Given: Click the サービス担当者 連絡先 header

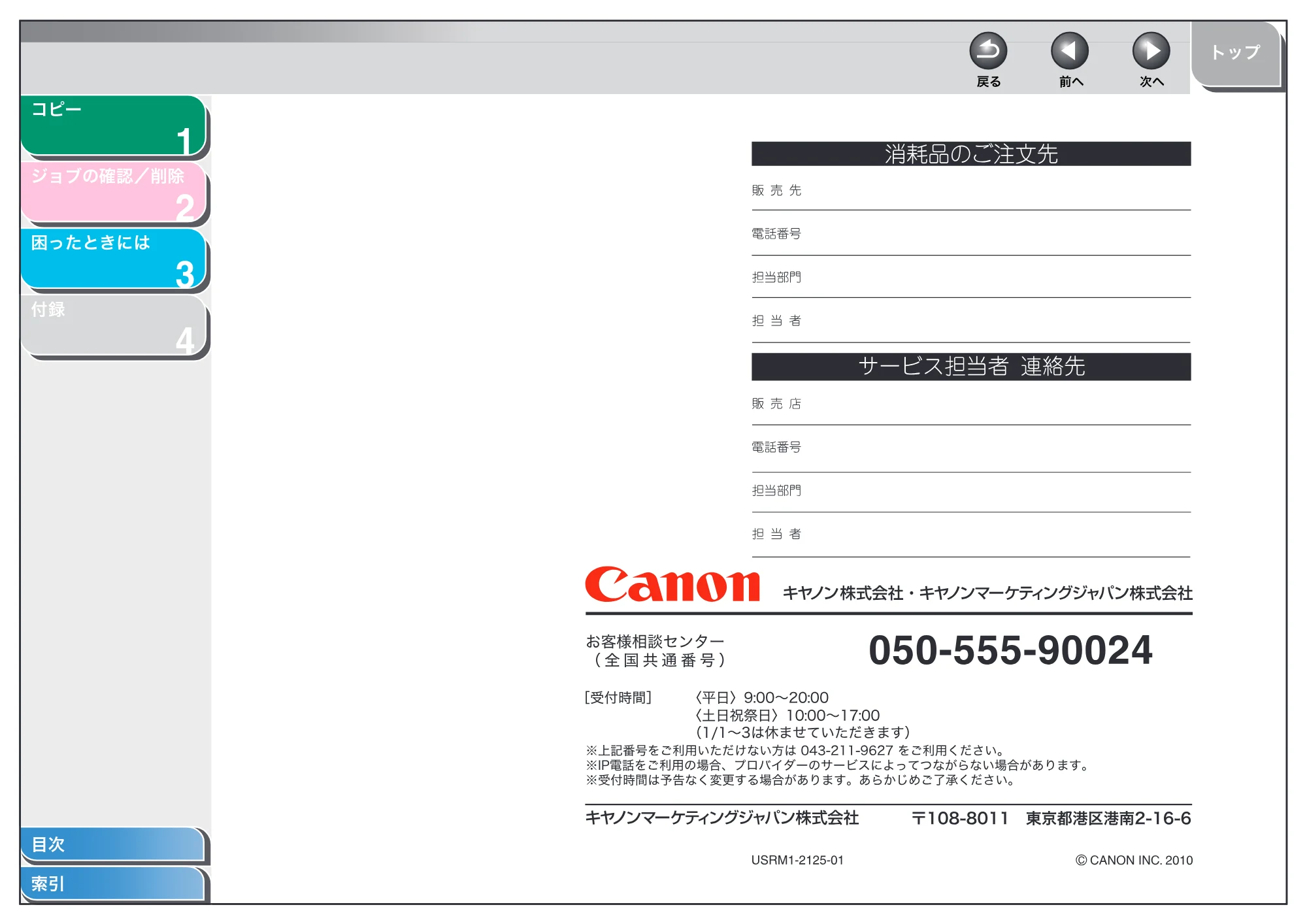Looking at the screenshot, I should tap(971, 367).
